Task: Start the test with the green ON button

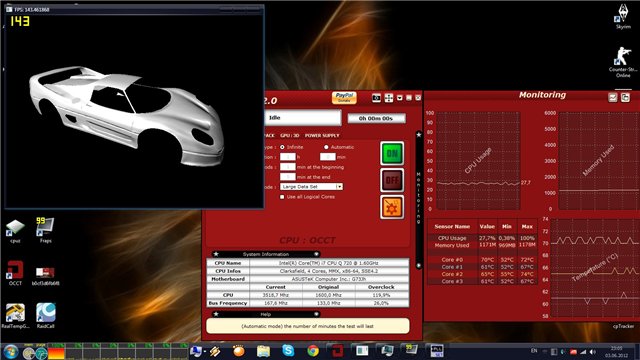Action: (x=392, y=153)
